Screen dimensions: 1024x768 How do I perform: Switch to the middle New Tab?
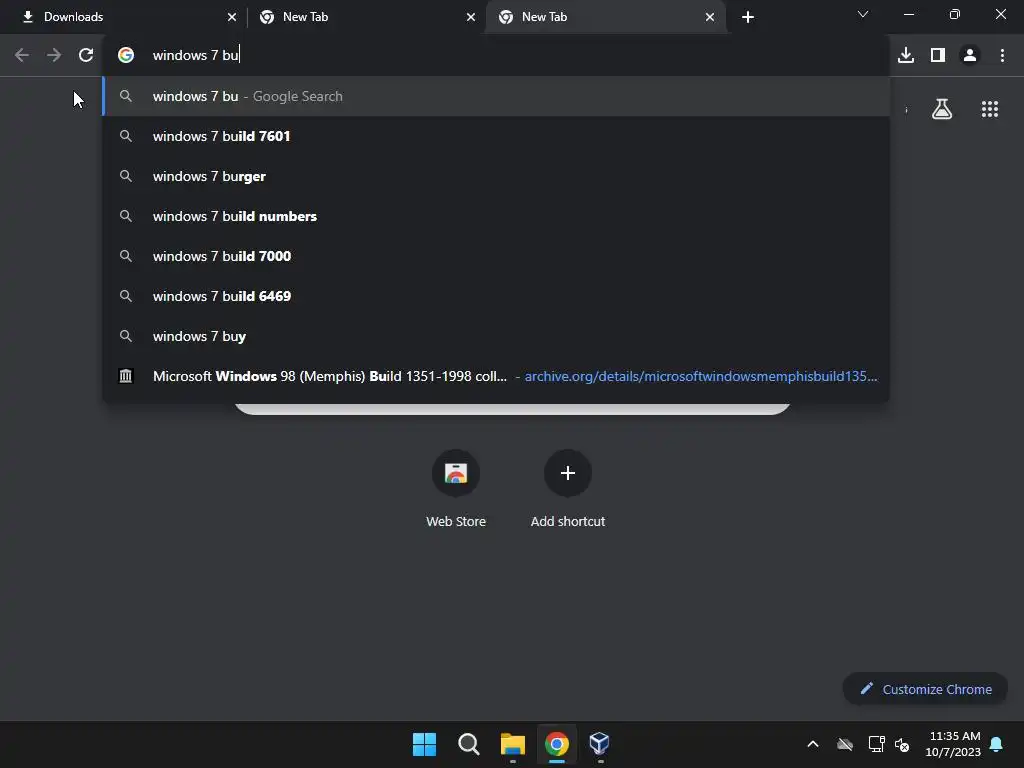point(366,17)
